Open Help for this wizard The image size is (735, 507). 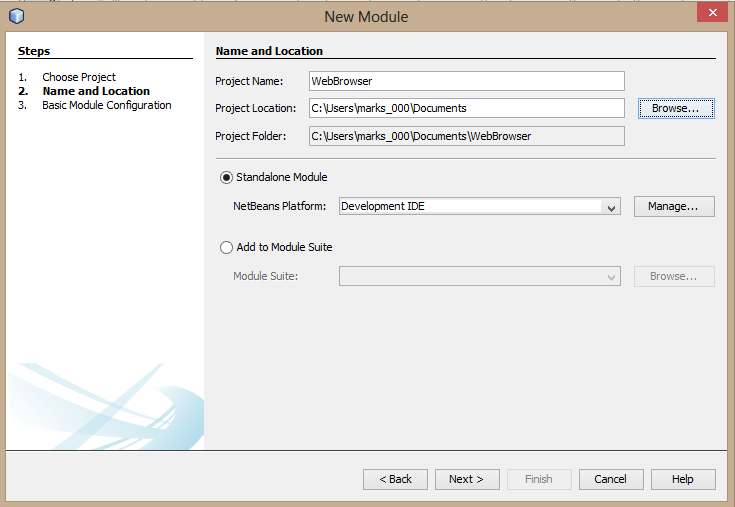coord(682,479)
